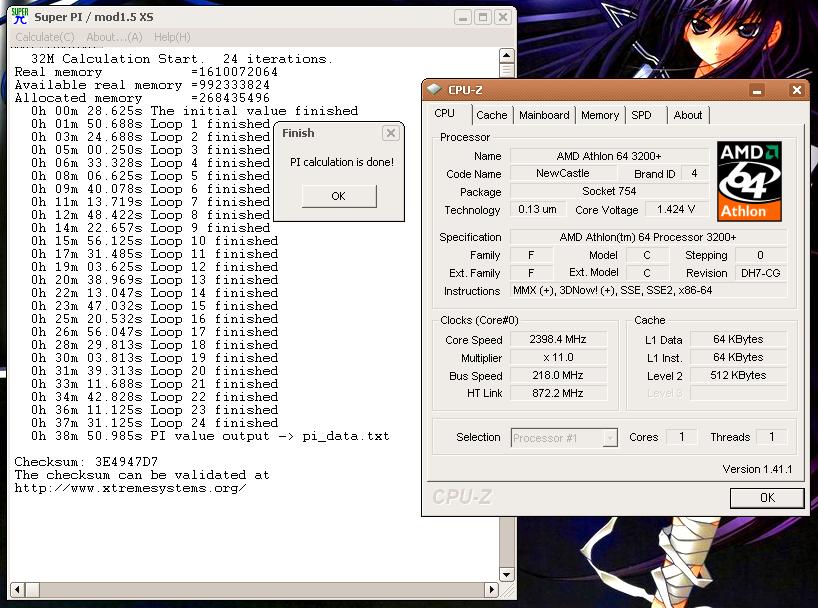This screenshot has height=608, width=818.
Task: Click the initial value finished line
Action: (195, 111)
